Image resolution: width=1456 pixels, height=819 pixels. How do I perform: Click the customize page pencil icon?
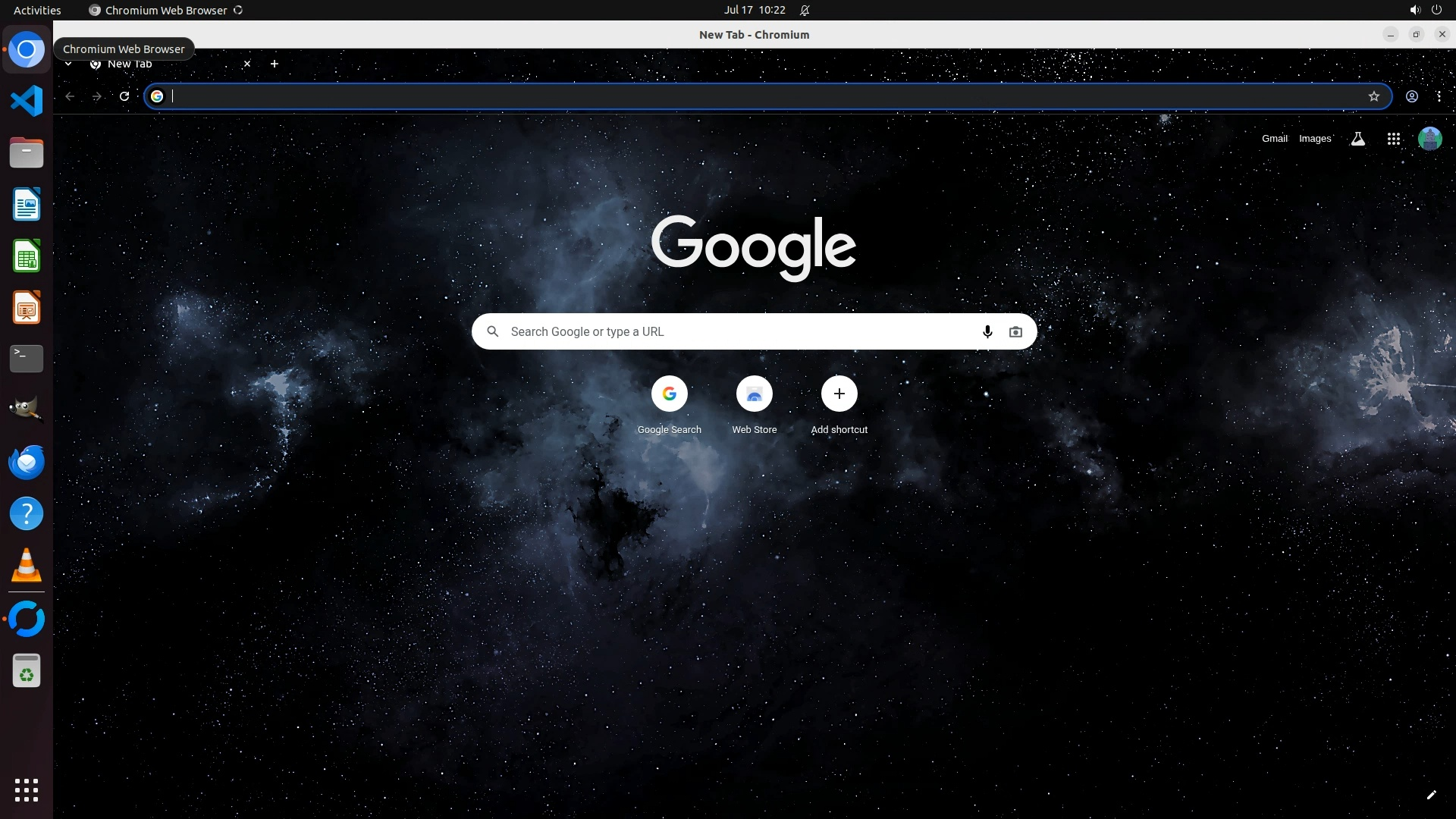coord(1431,795)
